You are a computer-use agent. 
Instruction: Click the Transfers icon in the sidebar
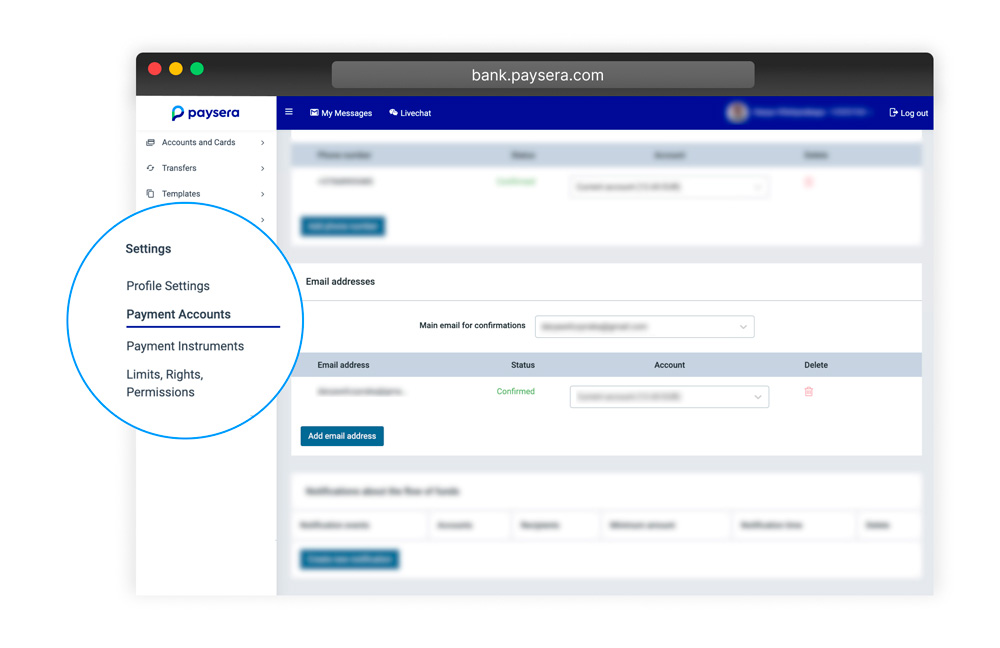pos(151,168)
